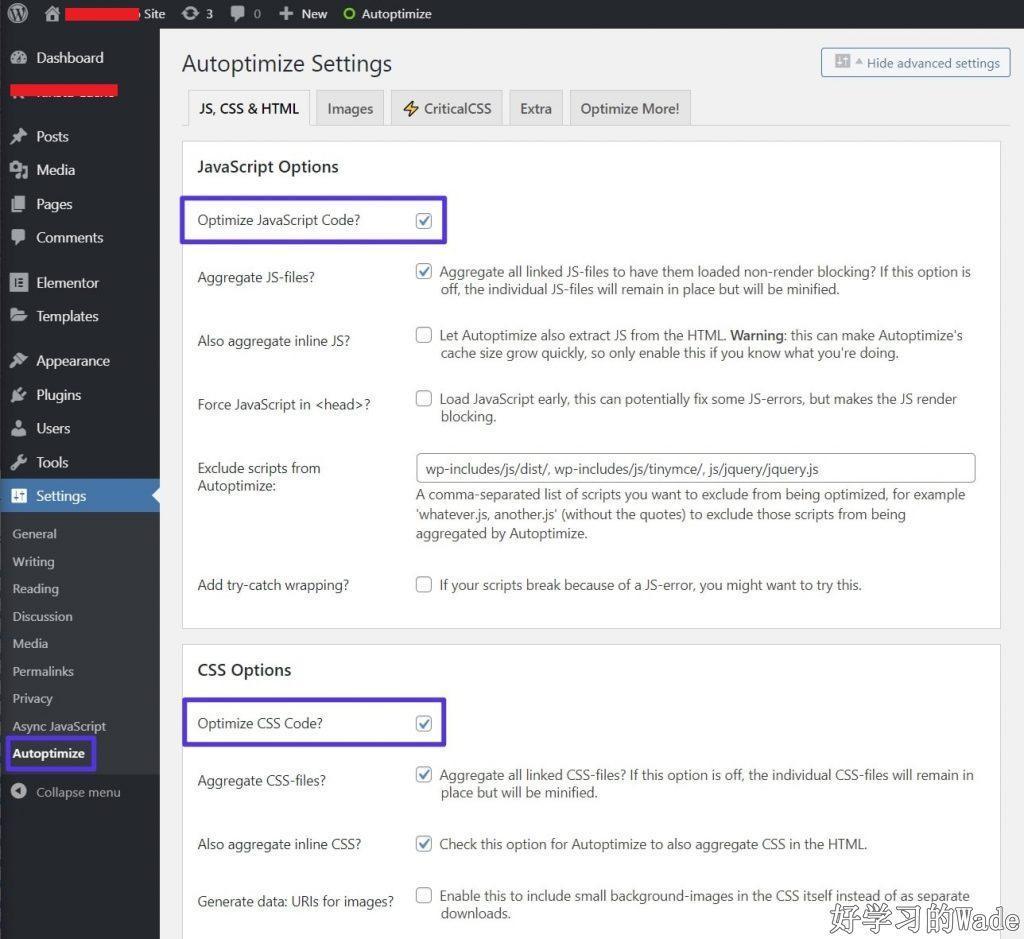Open Elementor menu label

(x=67, y=283)
